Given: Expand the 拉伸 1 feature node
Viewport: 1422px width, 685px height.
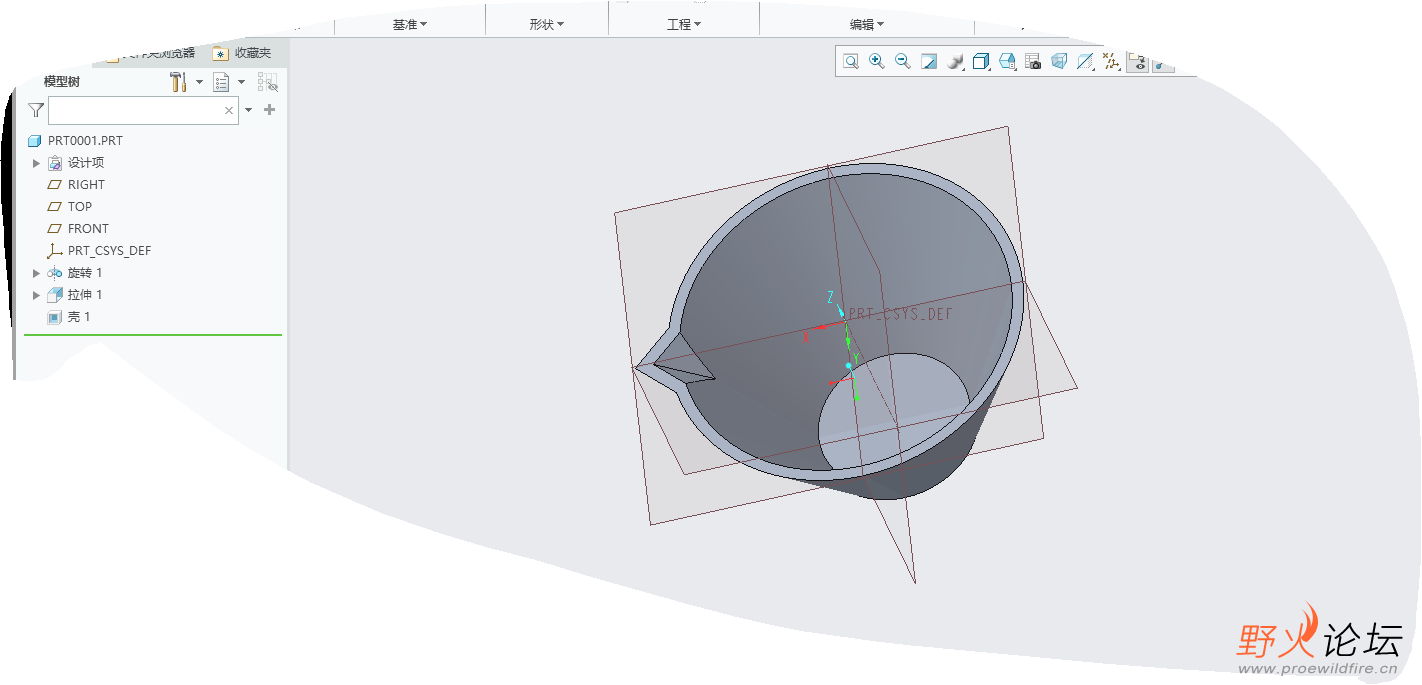Looking at the screenshot, I should pyautogui.click(x=37, y=295).
